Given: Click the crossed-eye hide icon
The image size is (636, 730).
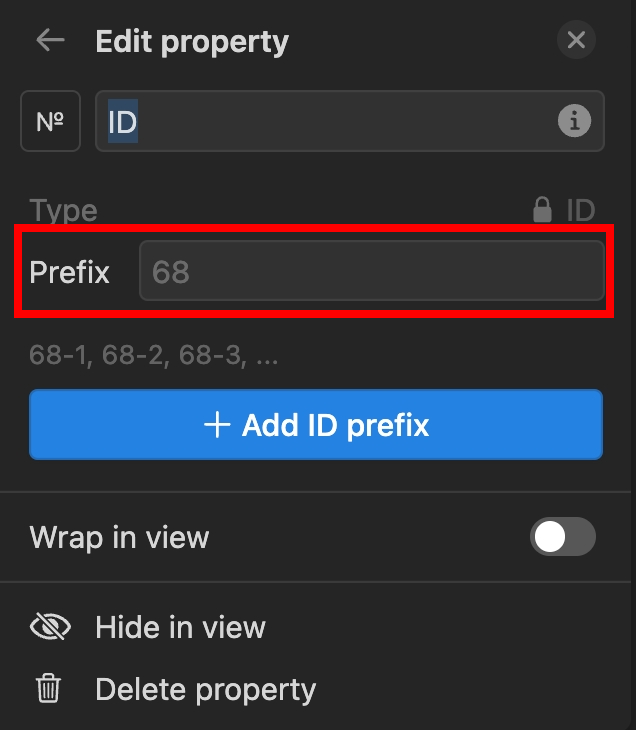Looking at the screenshot, I should pos(50,627).
